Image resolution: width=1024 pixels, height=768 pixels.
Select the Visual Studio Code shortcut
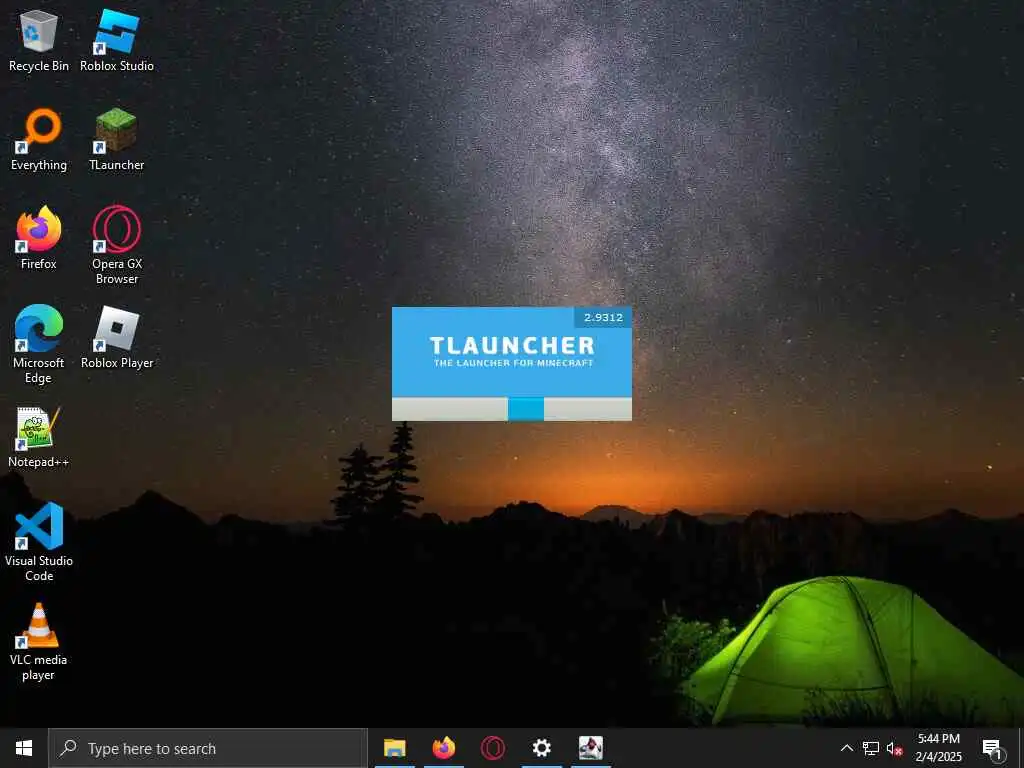pyautogui.click(x=39, y=542)
